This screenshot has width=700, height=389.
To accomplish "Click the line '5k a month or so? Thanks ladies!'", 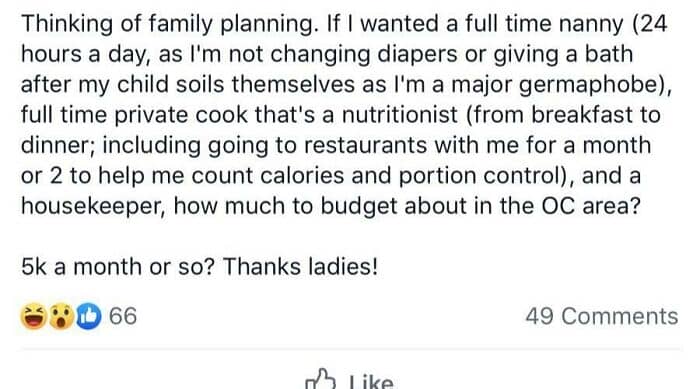I will point(200,267).
